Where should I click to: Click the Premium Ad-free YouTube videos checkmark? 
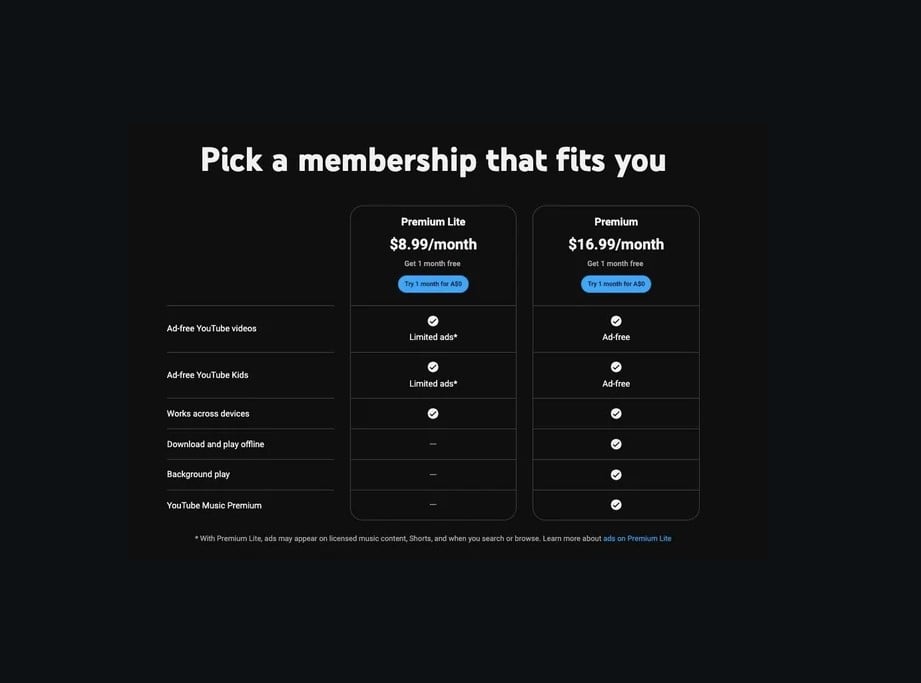click(616, 321)
